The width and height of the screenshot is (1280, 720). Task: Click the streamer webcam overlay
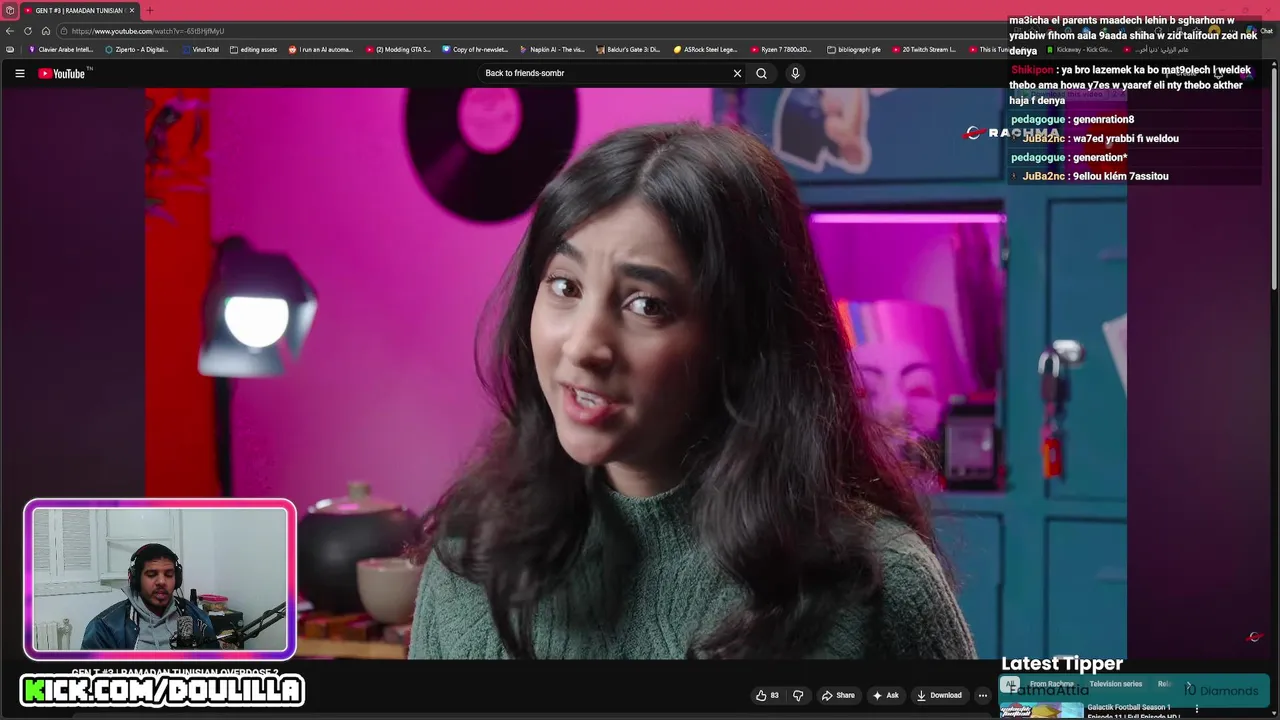point(160,579)
